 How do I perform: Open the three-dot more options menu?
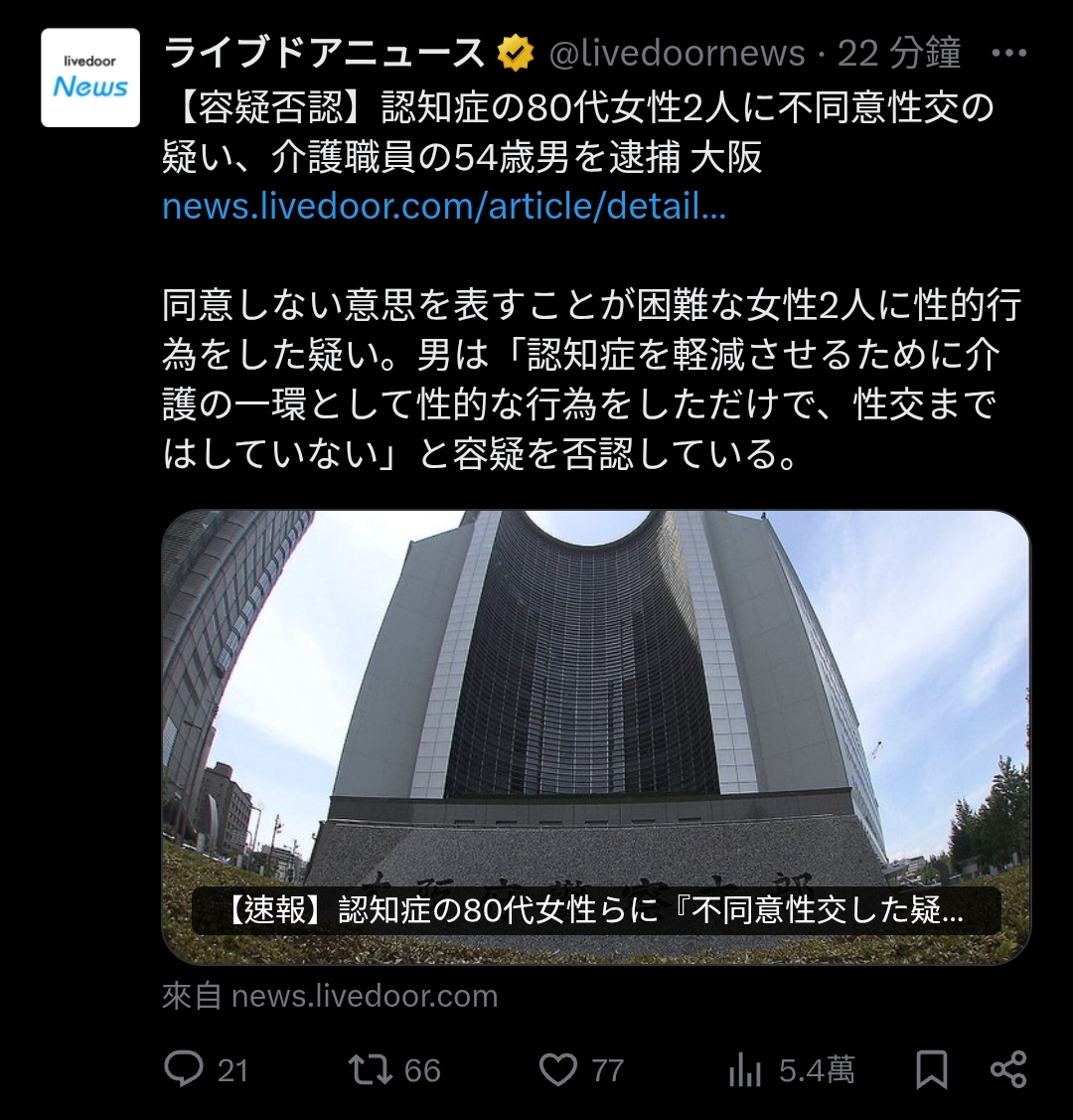pyautogui.click(x=1008, y=53)
